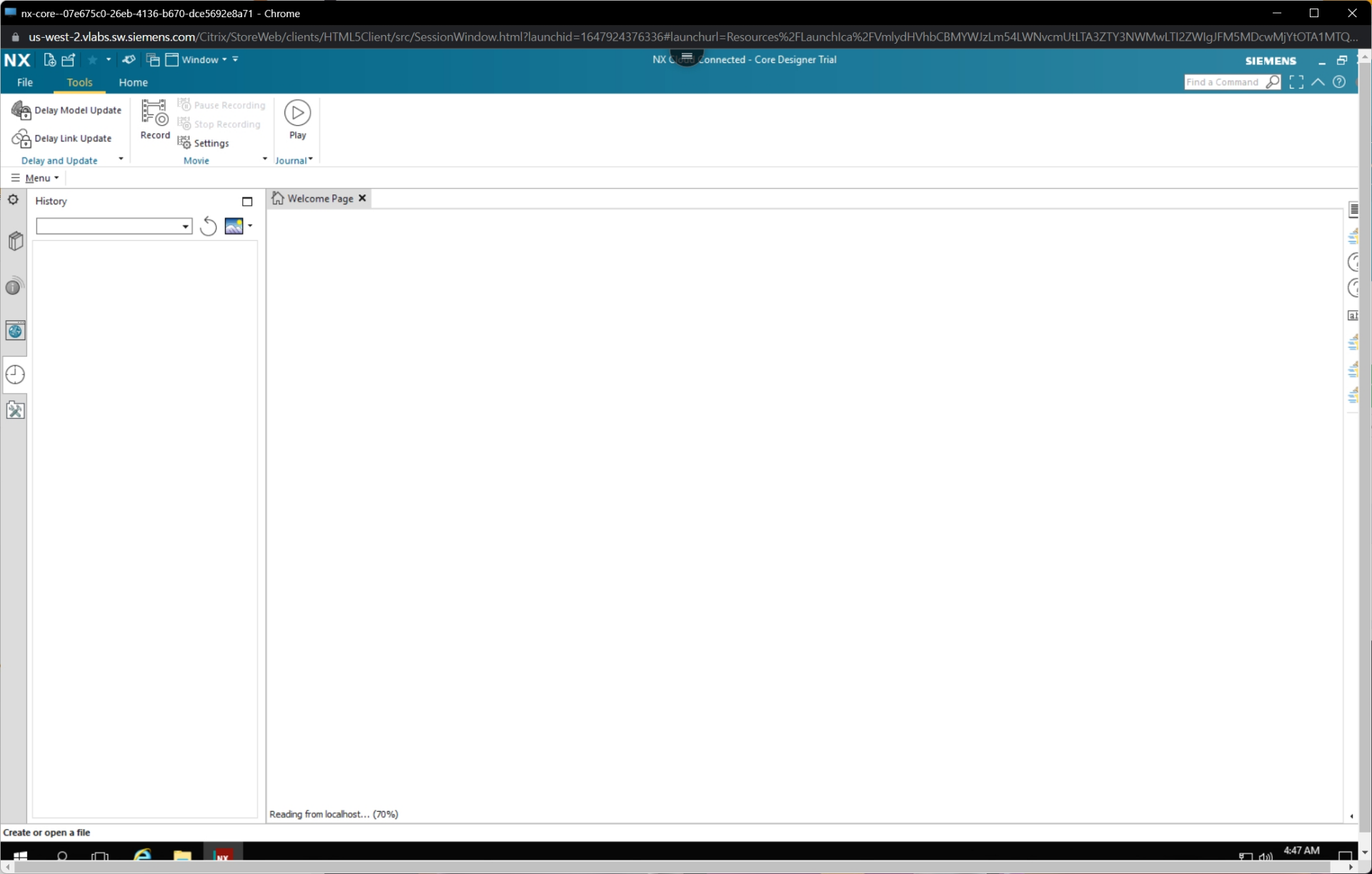Open the Web Browser sidebar globe icon
This screenshot has height=874, width=1372.
tap(15, 331)
